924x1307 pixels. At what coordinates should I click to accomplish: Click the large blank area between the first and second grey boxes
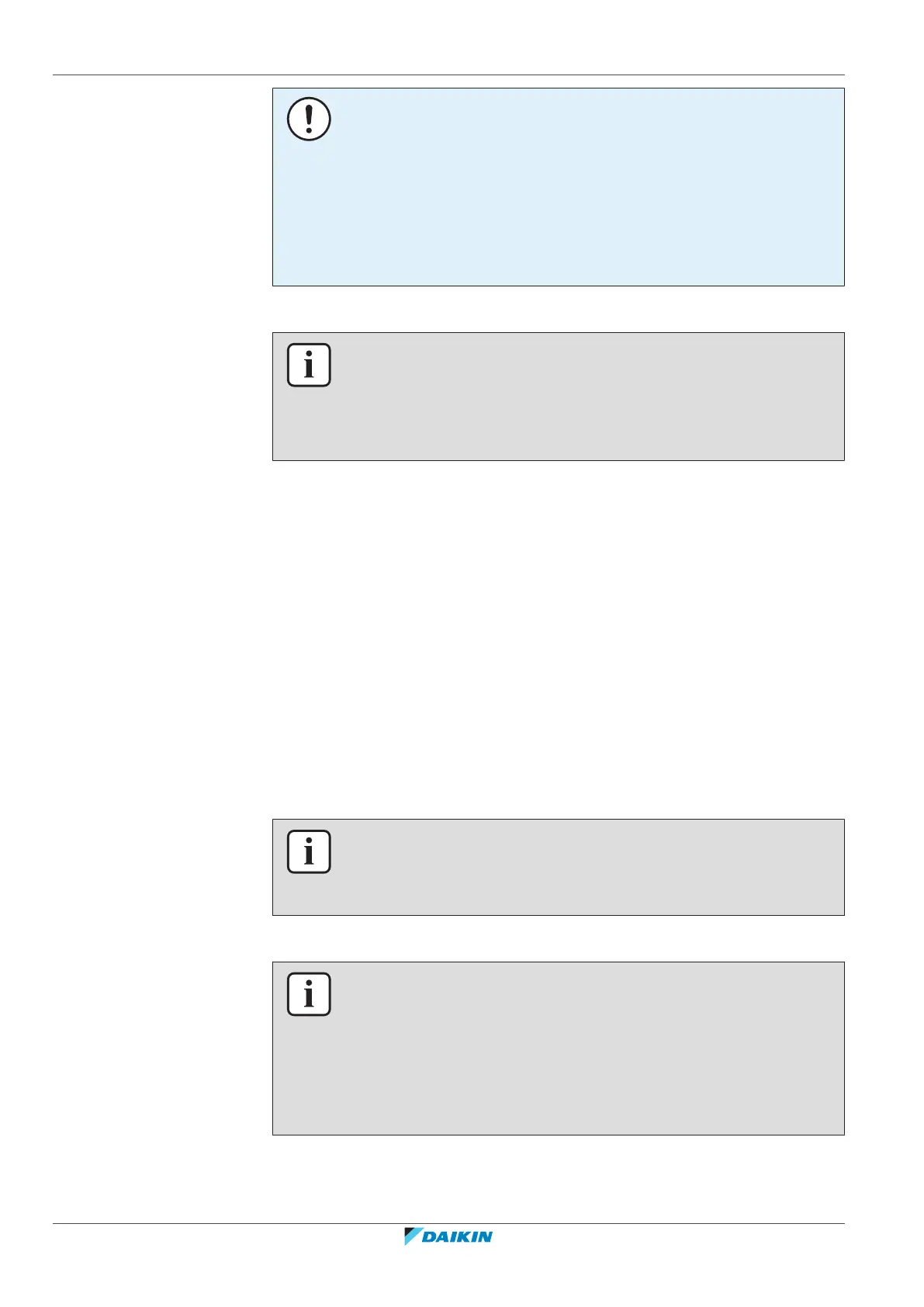559,640
